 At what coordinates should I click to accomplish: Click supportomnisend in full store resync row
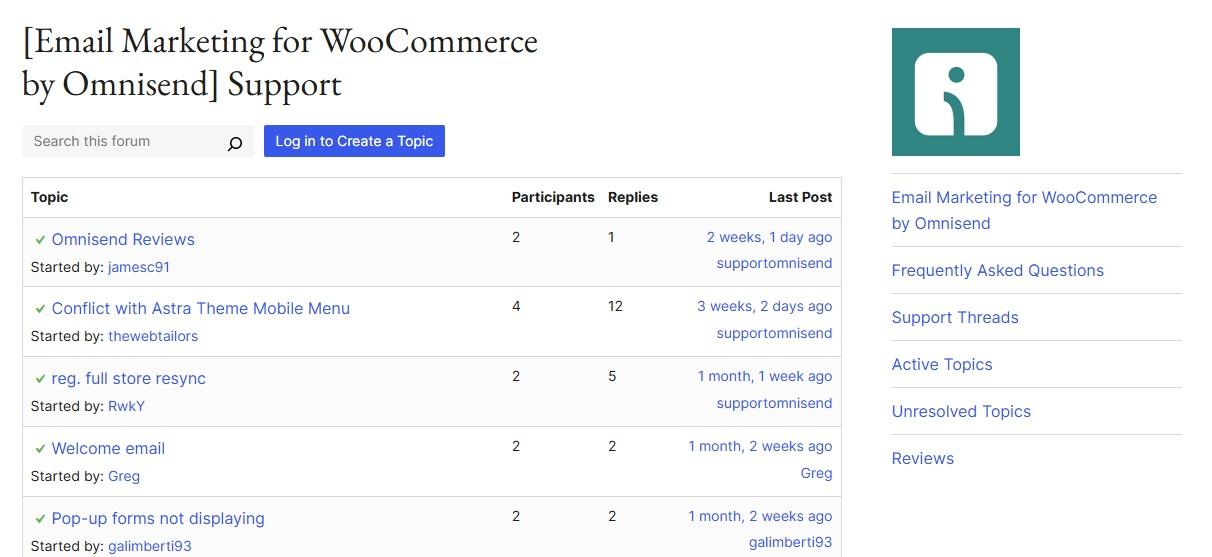[774, 403]
